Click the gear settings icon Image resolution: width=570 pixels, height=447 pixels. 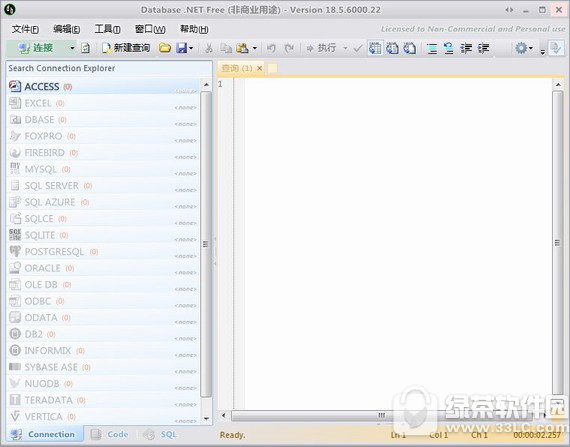coord(521,48)
